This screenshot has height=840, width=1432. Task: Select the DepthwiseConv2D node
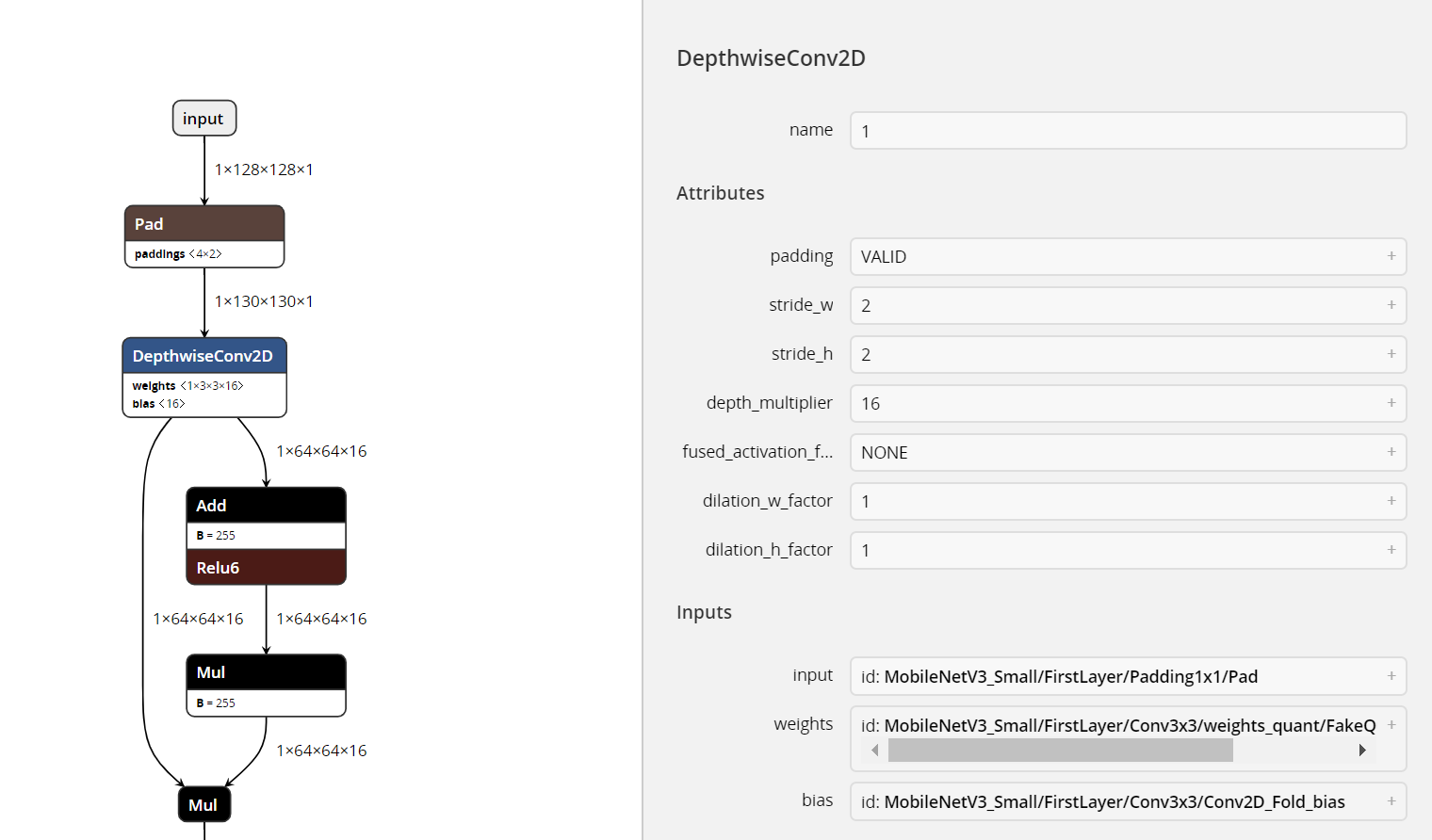coord(203,356)
